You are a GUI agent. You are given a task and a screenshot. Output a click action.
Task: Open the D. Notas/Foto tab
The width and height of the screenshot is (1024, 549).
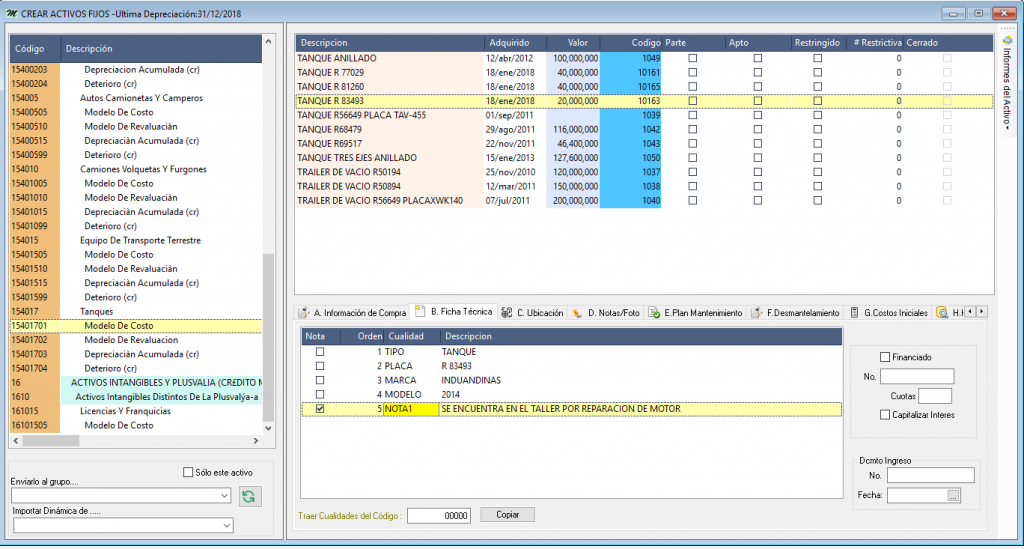point(606,313)
